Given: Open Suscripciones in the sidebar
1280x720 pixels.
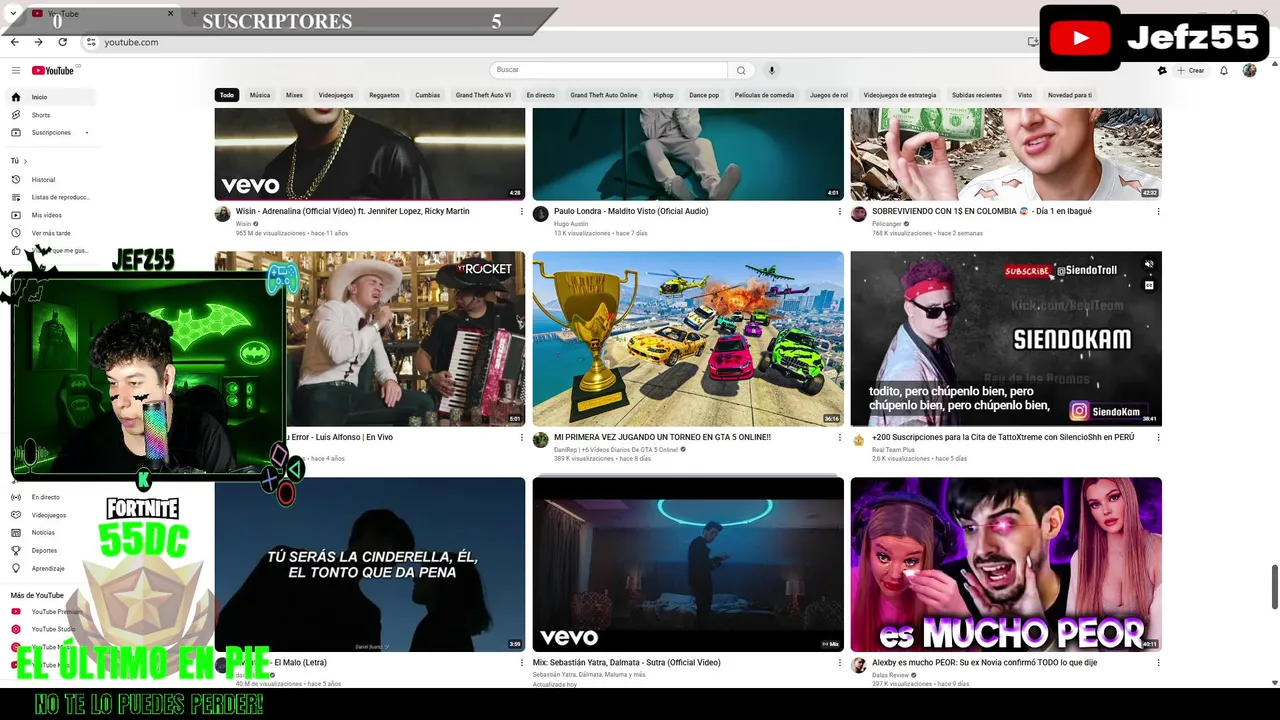Looking at the screenshot, I should point(50,132).
